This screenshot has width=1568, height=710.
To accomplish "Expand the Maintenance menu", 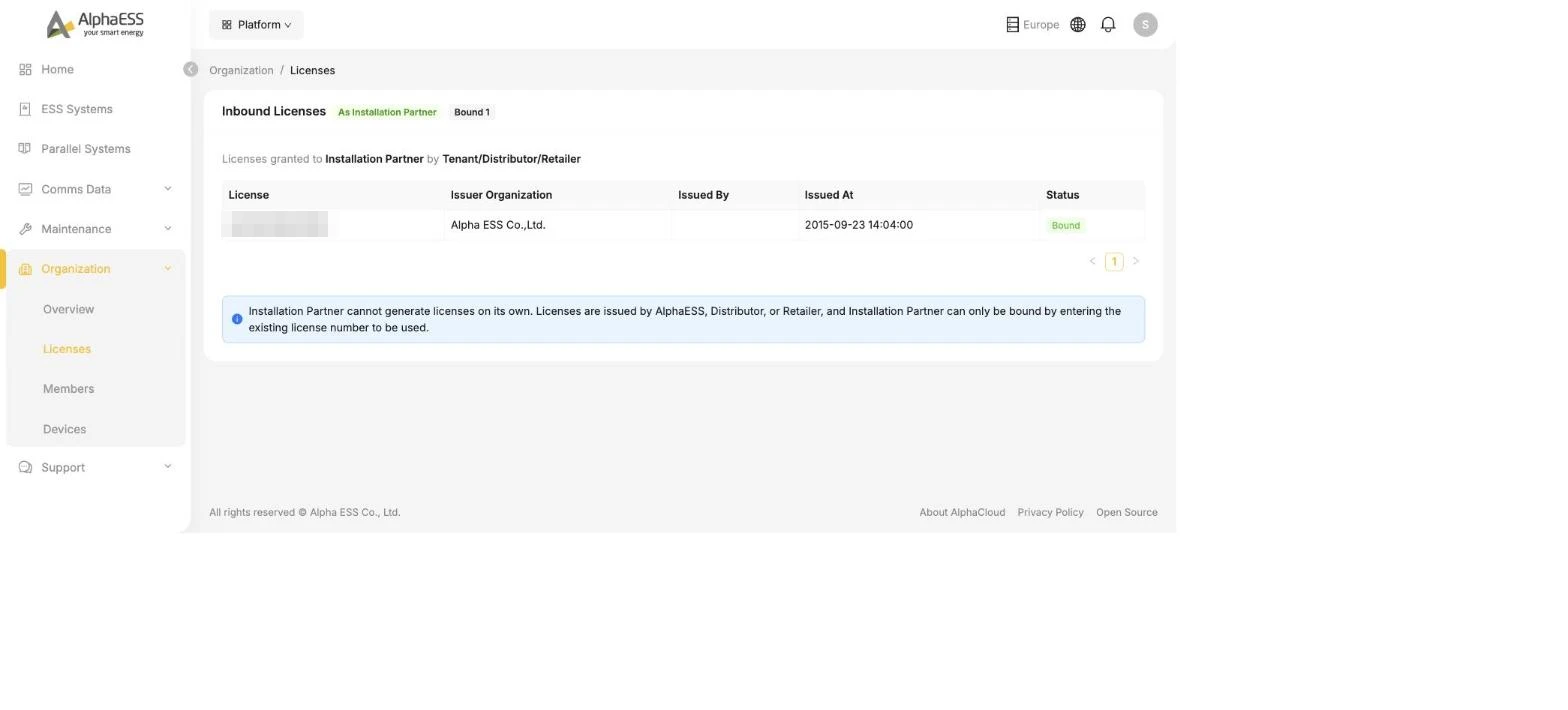I will 95,229.
